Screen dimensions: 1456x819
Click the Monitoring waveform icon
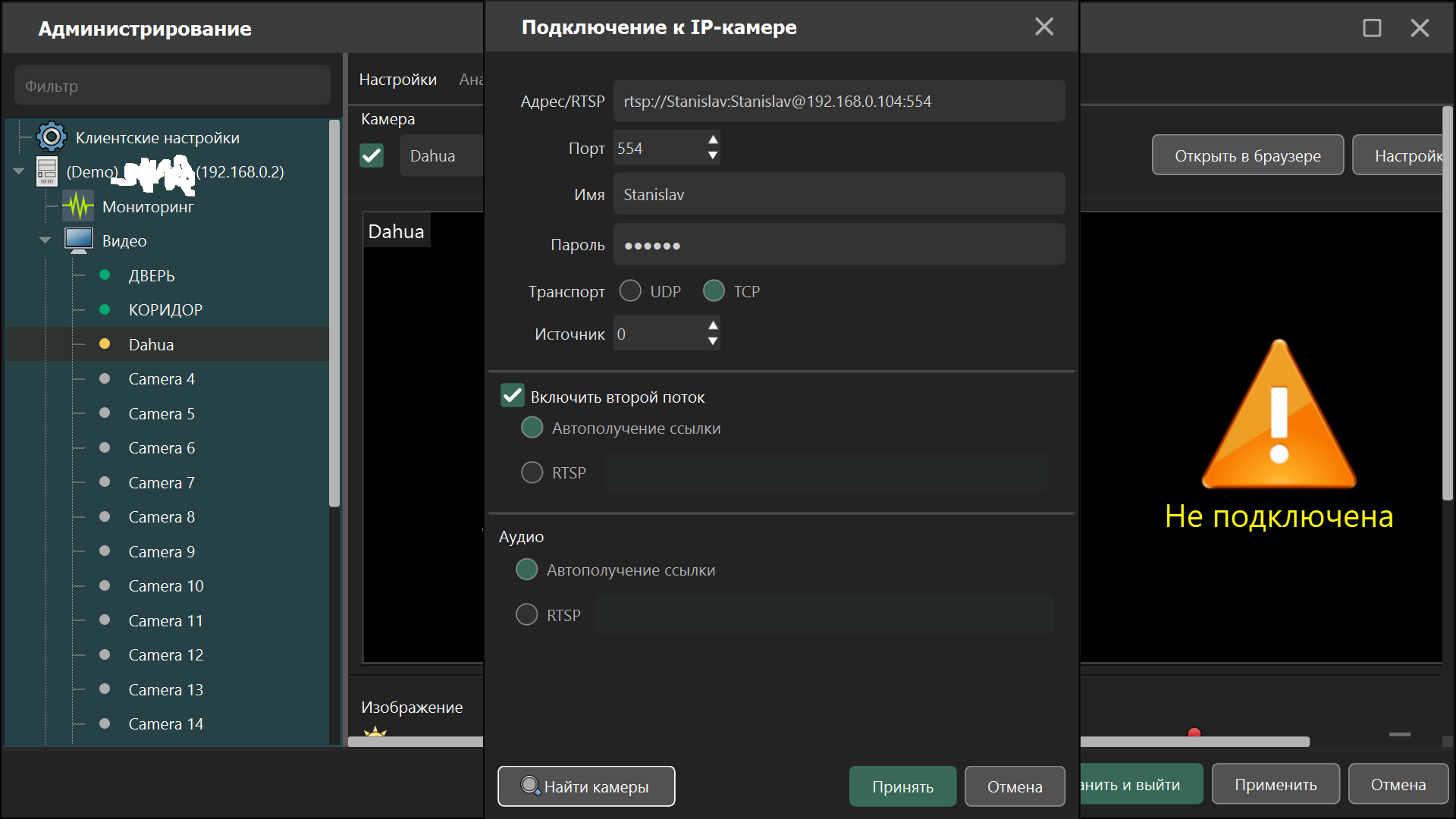click(78, 206)
